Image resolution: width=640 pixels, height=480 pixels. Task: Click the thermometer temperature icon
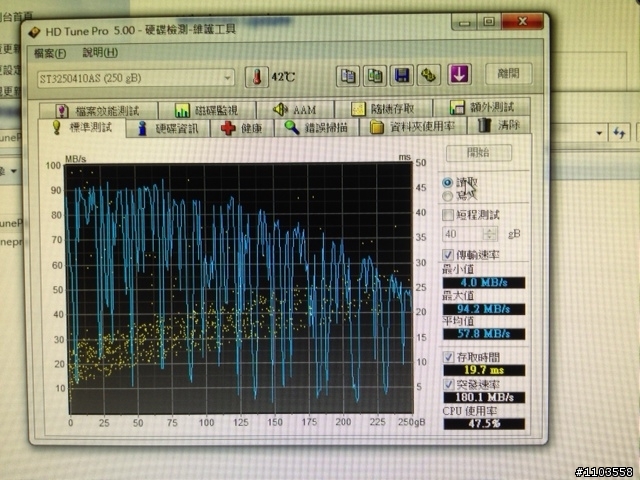(257, 76)
